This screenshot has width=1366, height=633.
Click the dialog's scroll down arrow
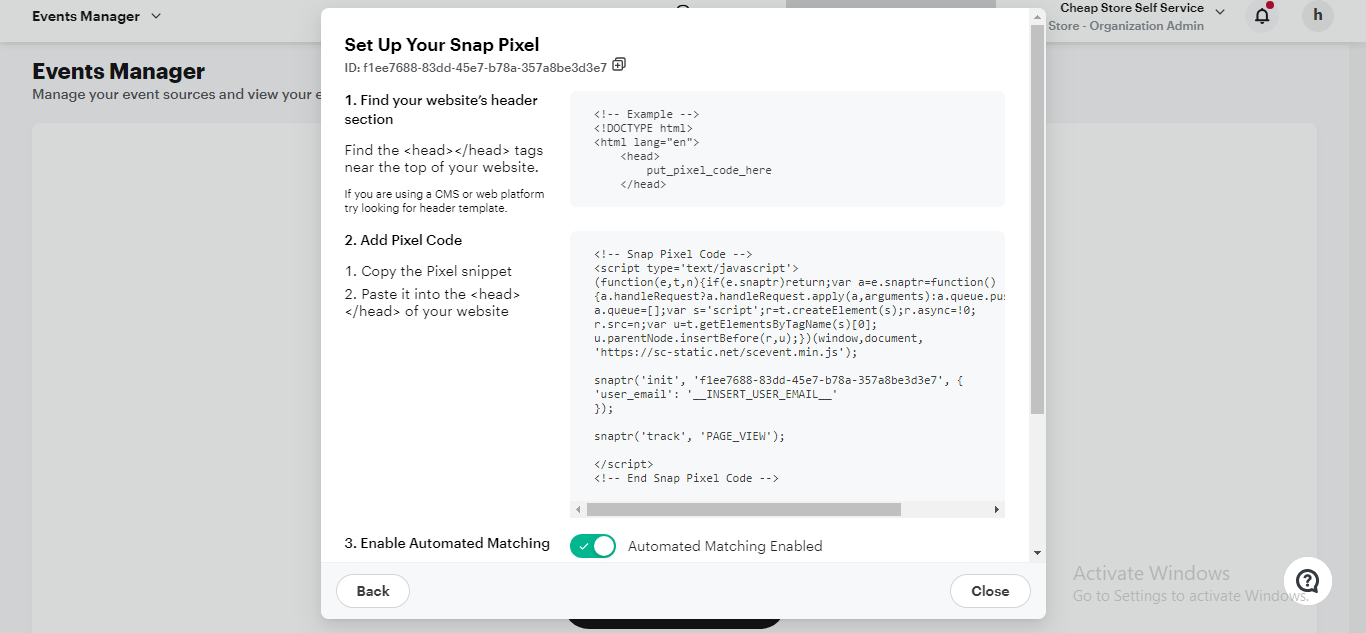pos(1037,552)
